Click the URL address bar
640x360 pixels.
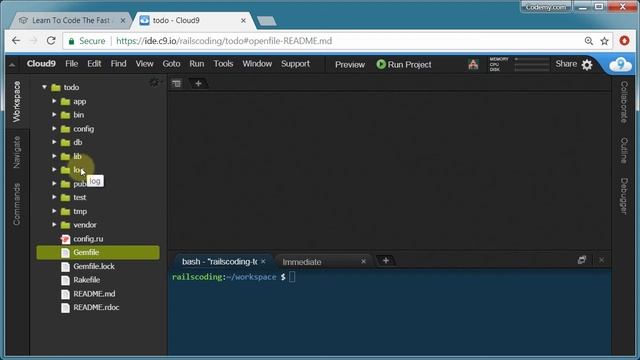[338, 41]
